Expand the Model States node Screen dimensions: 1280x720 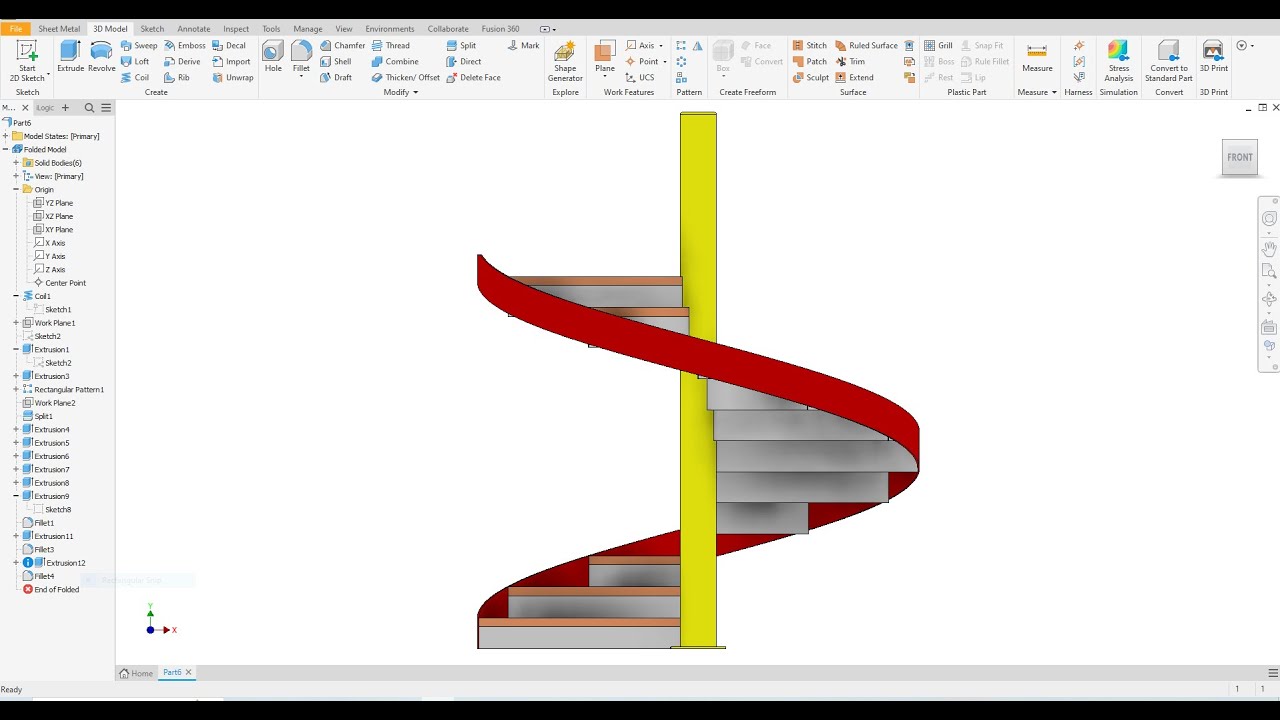(x=6, y=136)
